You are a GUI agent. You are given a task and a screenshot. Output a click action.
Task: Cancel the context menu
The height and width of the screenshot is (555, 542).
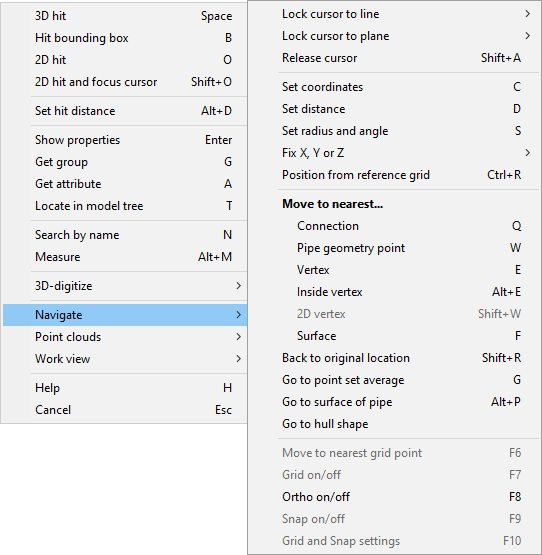(125, 410)
